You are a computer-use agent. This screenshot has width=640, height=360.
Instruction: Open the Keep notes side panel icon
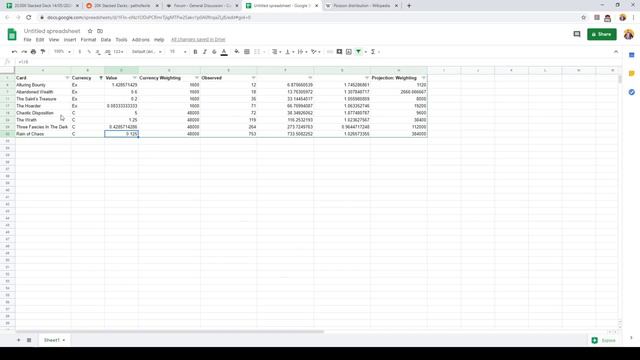point(631,74)
